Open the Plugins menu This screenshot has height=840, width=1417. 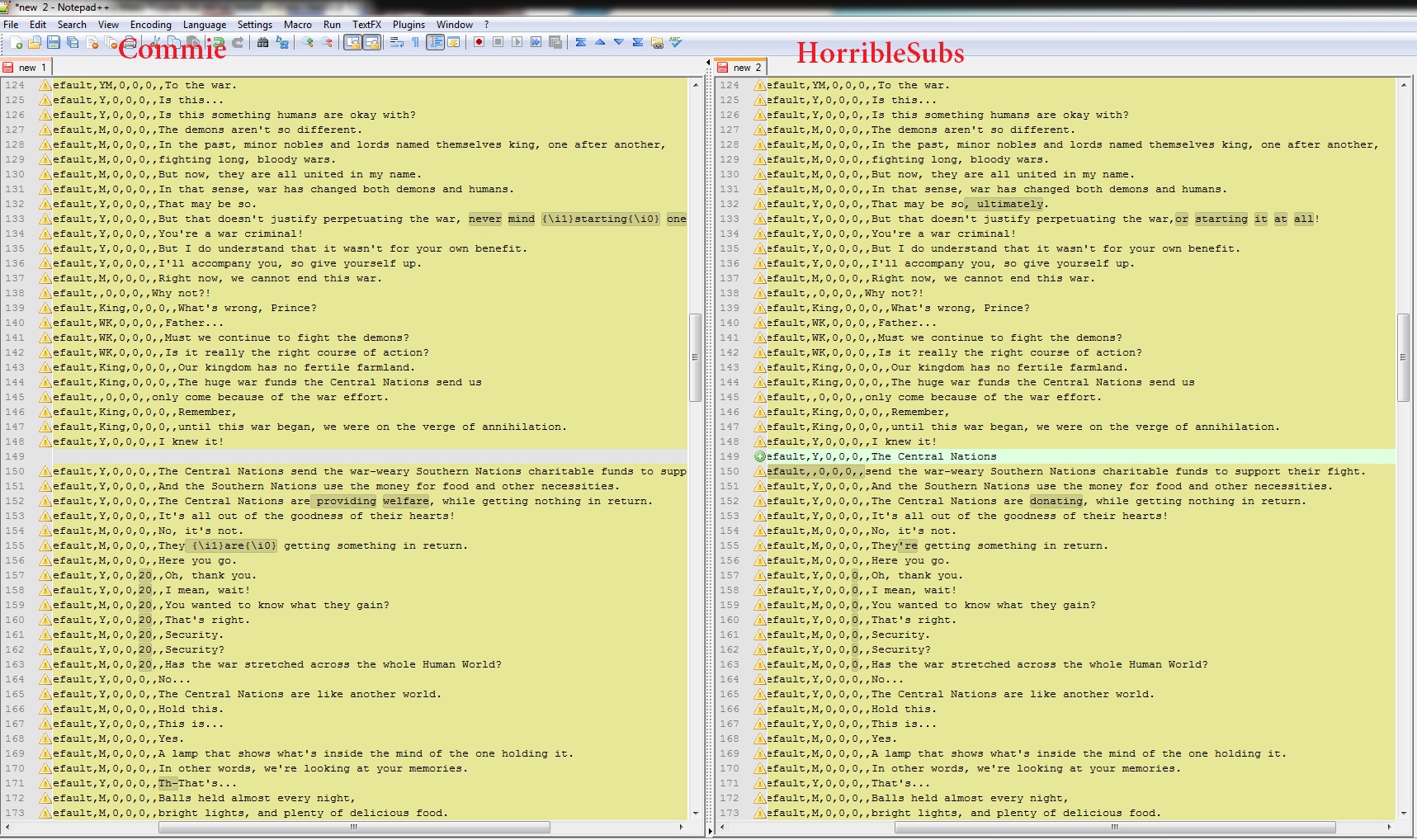point(409,25)
